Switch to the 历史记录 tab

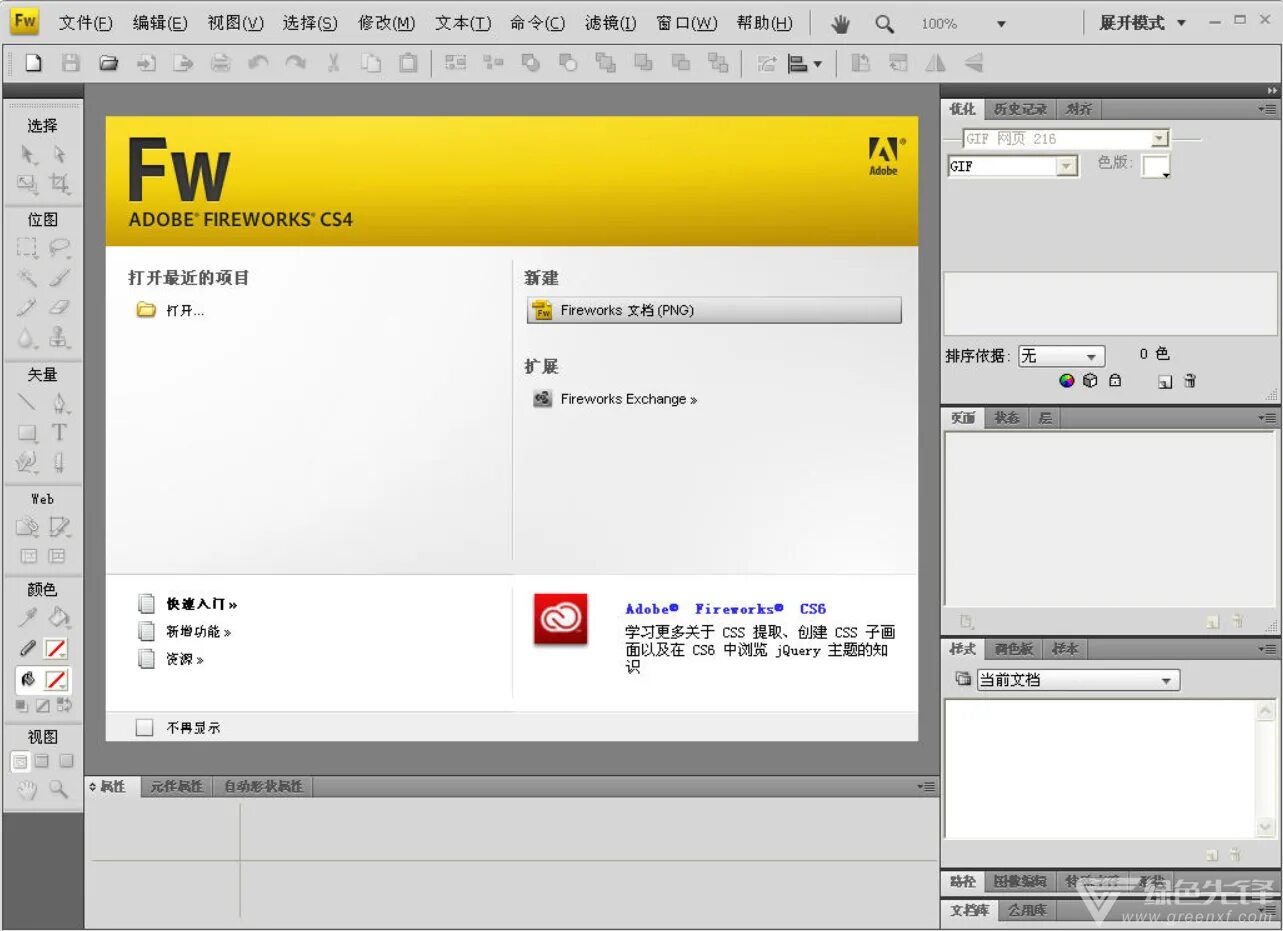point(1020,109)
